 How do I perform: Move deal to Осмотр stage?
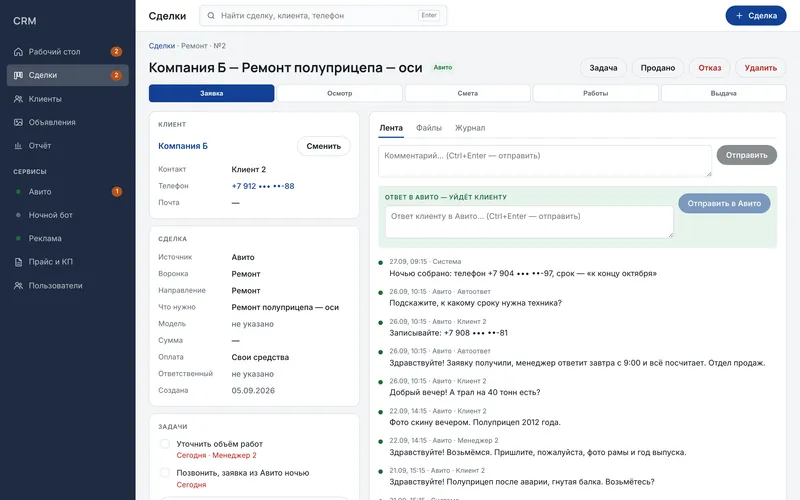(x=339, y=93)
